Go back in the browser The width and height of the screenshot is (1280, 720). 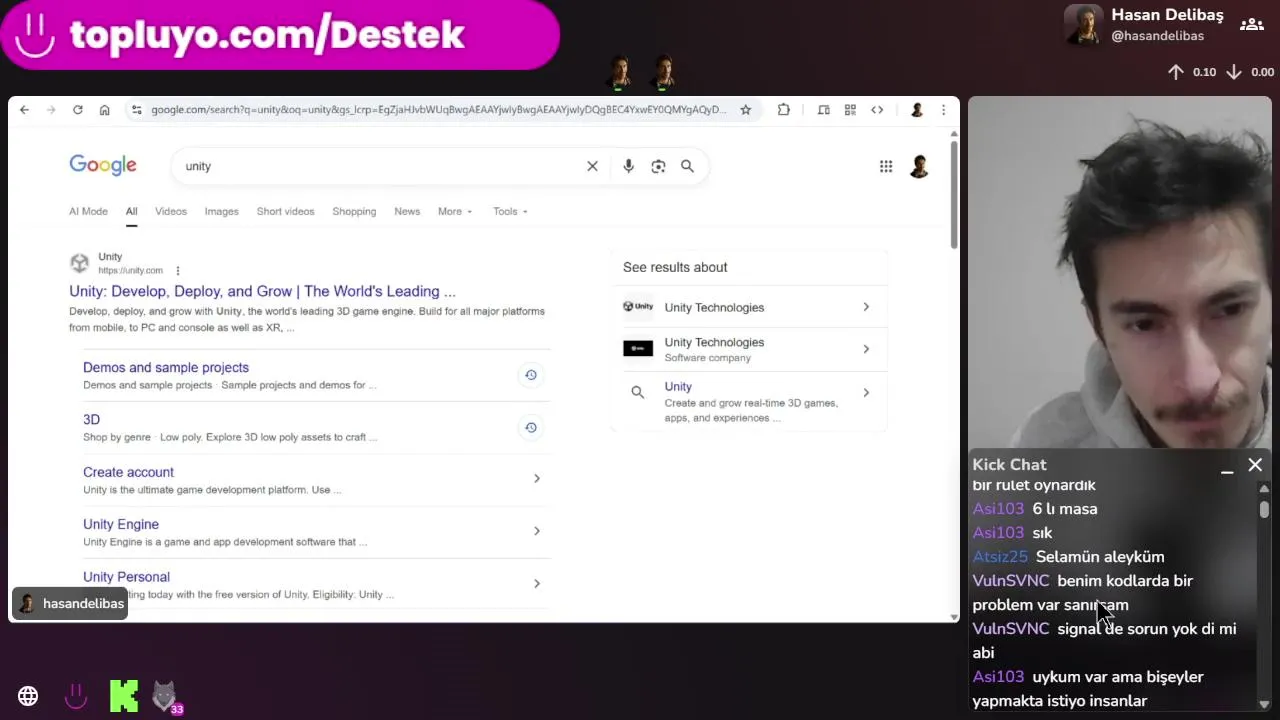pyautogui.click(x=24, y=110)
